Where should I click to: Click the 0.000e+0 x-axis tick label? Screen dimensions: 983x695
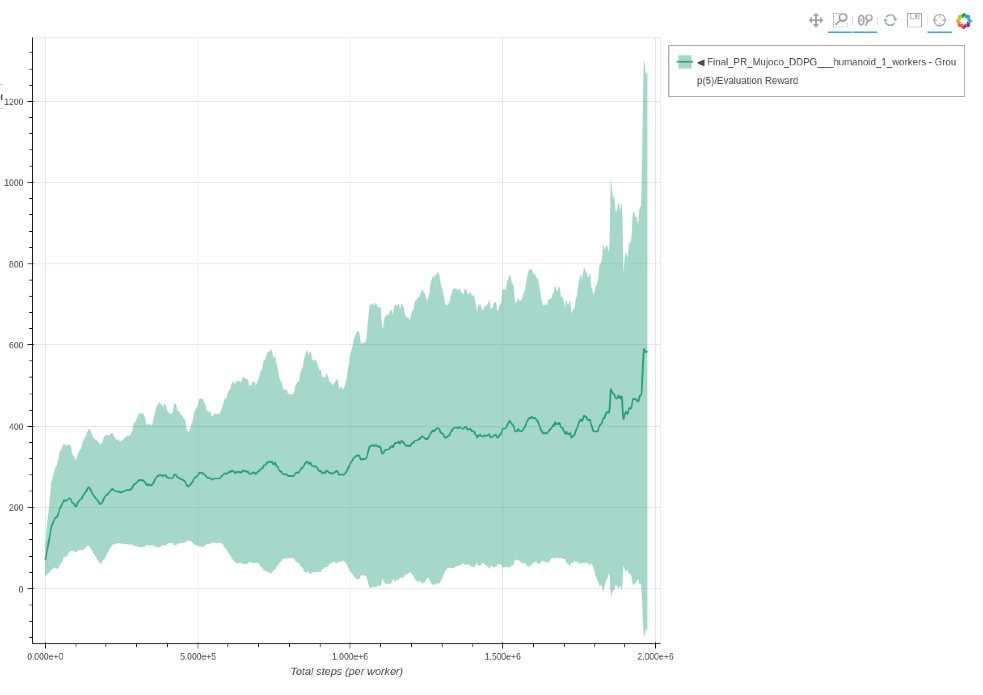[x=45, y=656]
